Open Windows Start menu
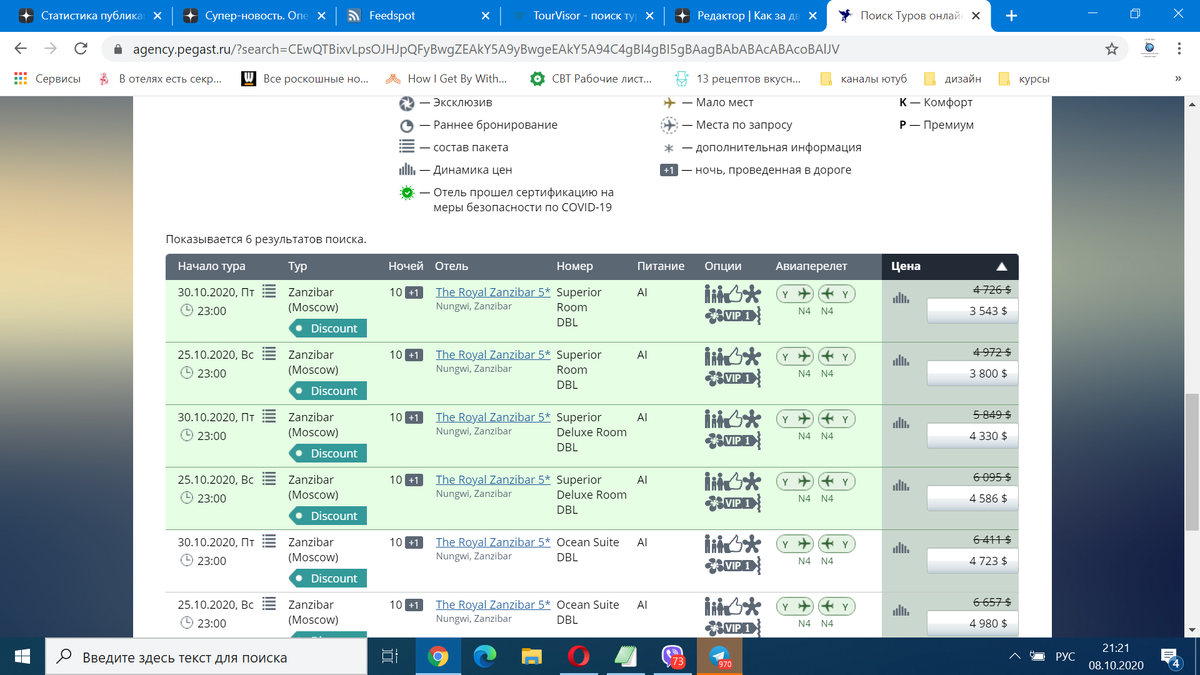This screenshot has width=1200, height=675. click(x=23, y=656)
